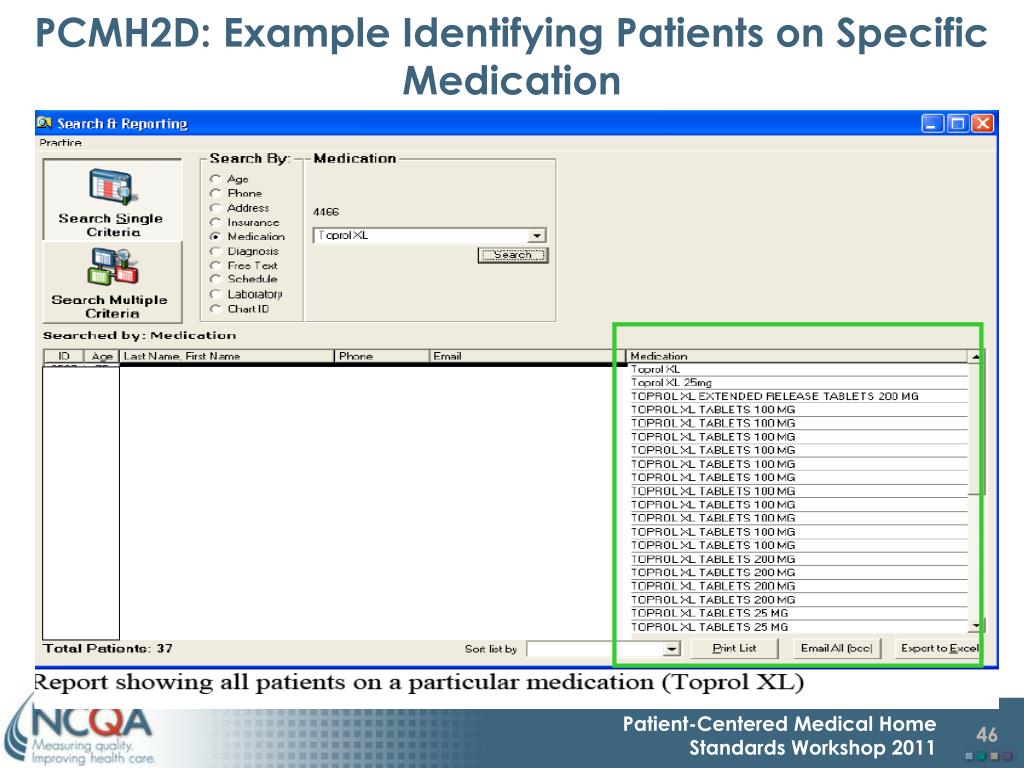
Task: Sort by the ID column header
Action: click(63, 356)
